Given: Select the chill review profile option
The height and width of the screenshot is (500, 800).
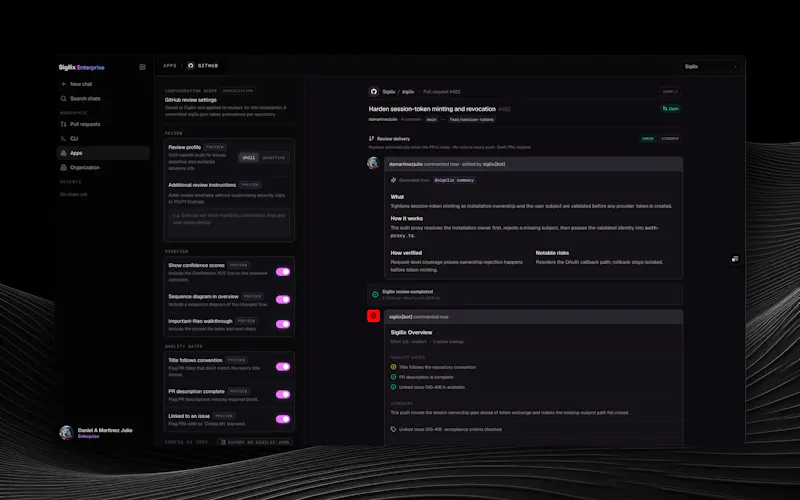Looking at the screenshot, I should [248, 158].
